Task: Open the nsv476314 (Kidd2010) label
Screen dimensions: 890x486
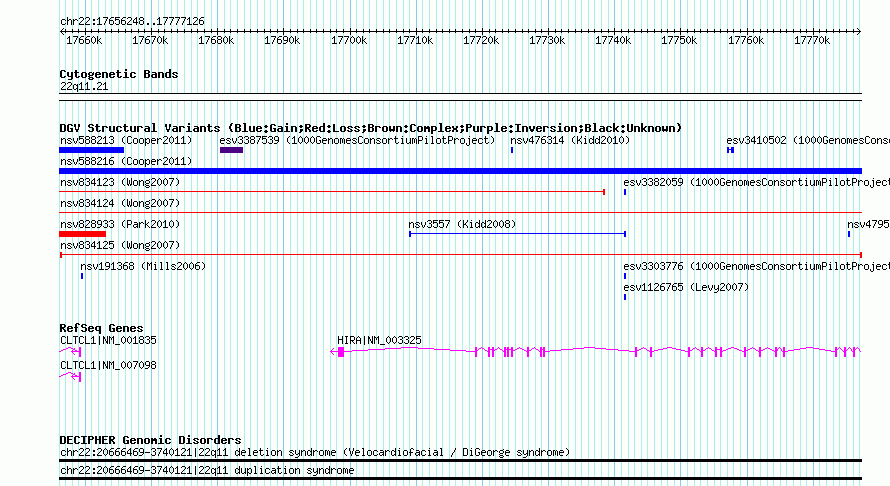Action: tap(570, 140)
